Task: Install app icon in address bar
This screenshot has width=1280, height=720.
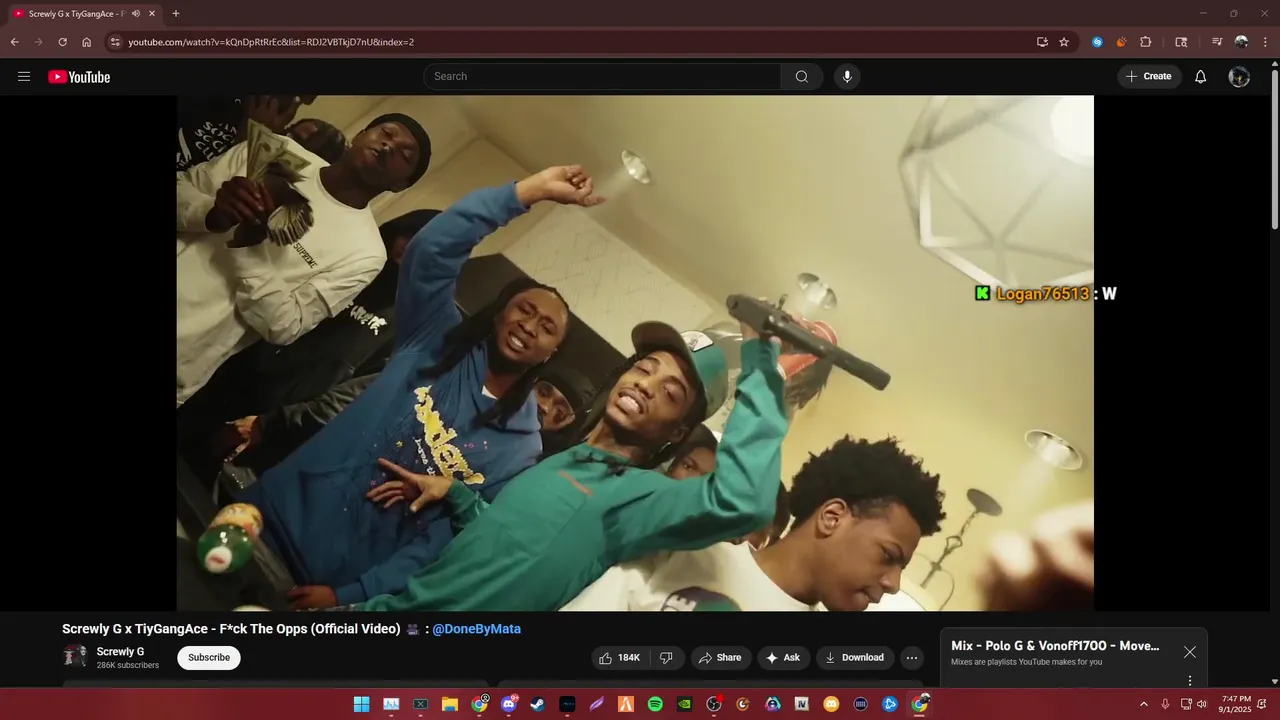Action: (1042, 42)
